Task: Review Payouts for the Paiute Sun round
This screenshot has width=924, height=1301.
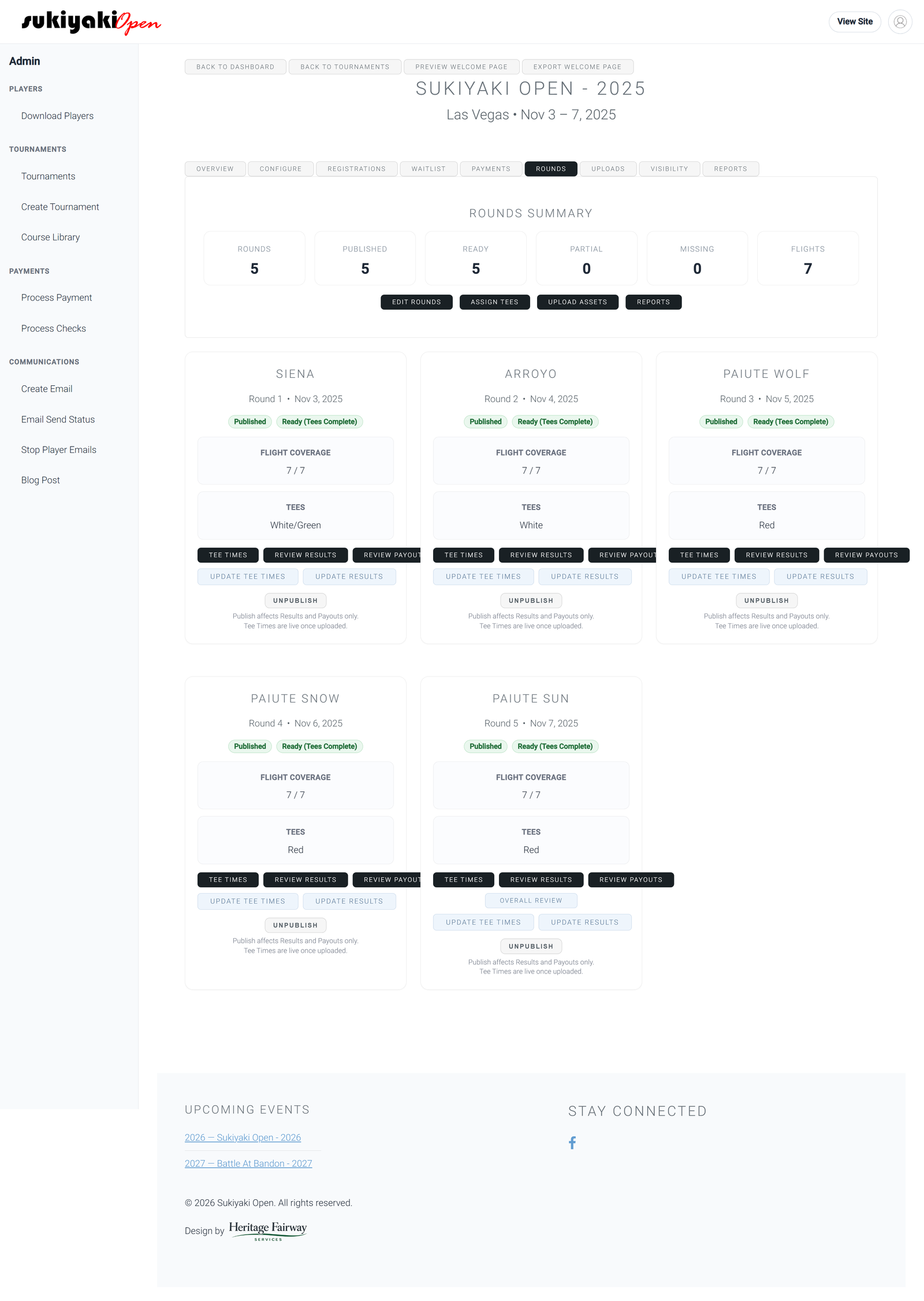Action: coord(631,880)
